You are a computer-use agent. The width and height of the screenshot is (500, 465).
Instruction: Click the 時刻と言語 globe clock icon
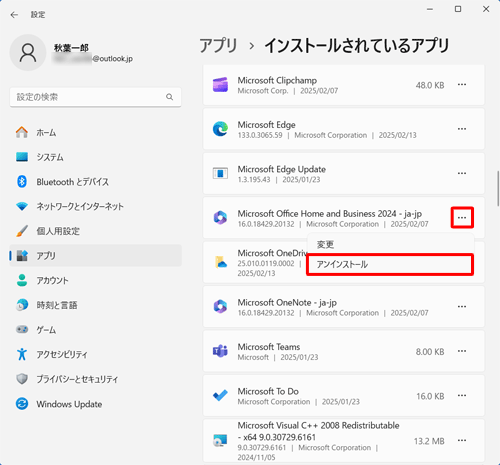pyautogui.click(x=22, y=305)
